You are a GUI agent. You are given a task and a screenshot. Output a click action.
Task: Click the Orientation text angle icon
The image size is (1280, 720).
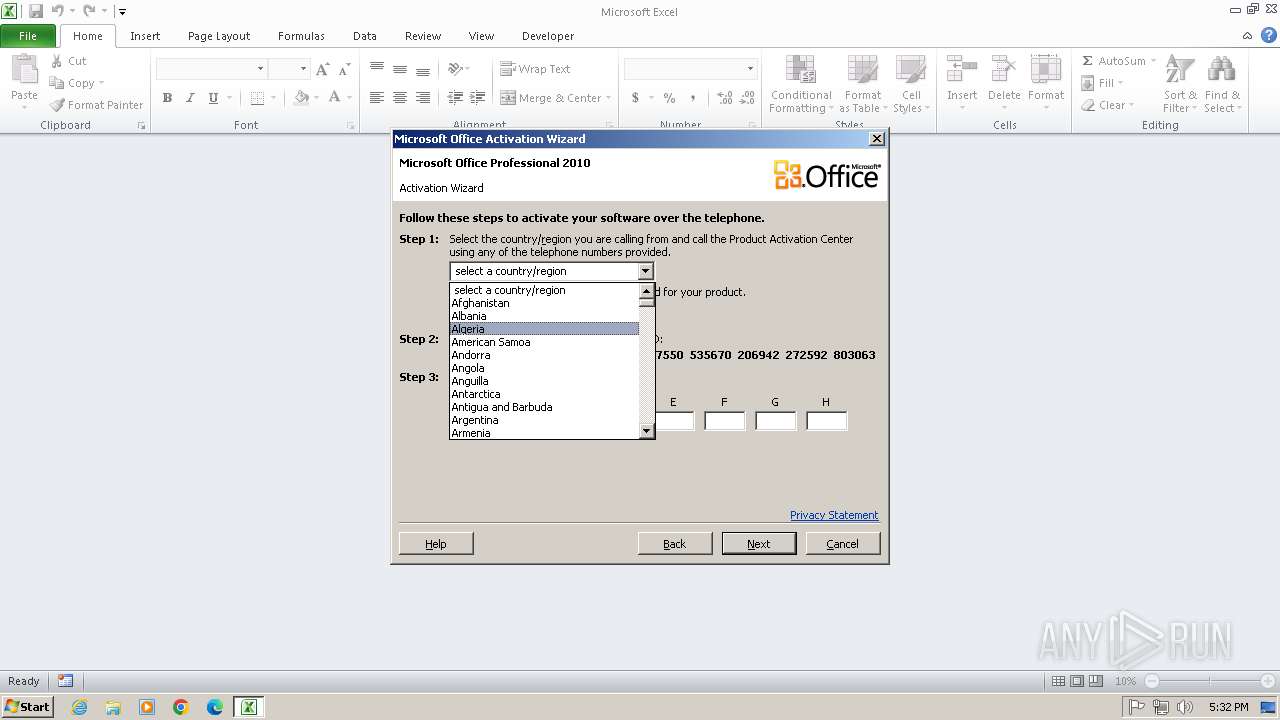[x=455, y=69]
